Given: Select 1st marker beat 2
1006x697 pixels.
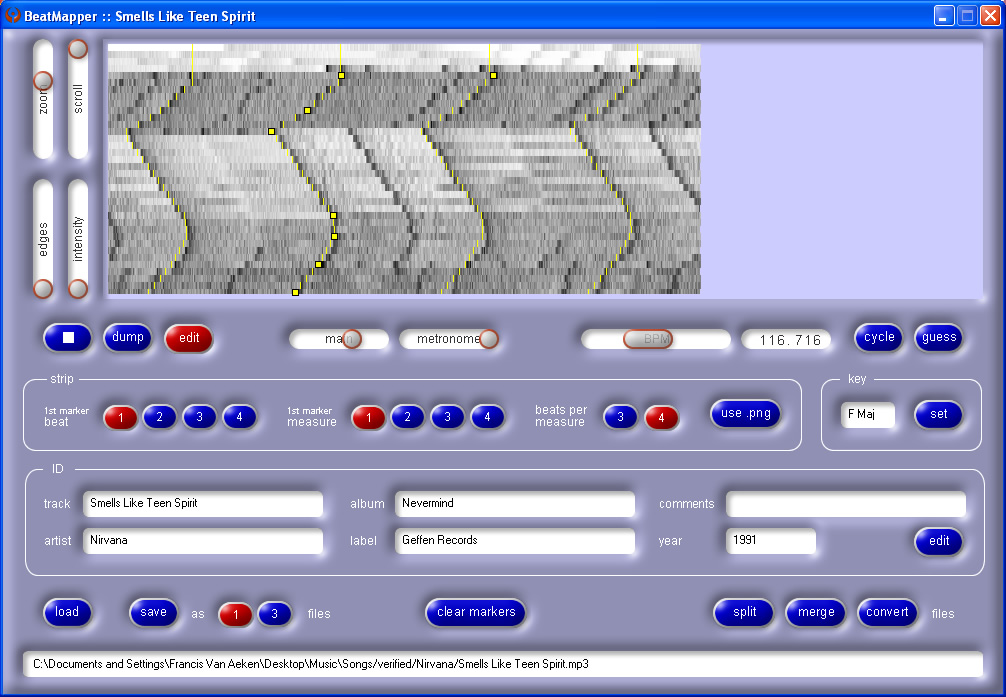Looking at the screenshot, I should click(x=160, y=417).
